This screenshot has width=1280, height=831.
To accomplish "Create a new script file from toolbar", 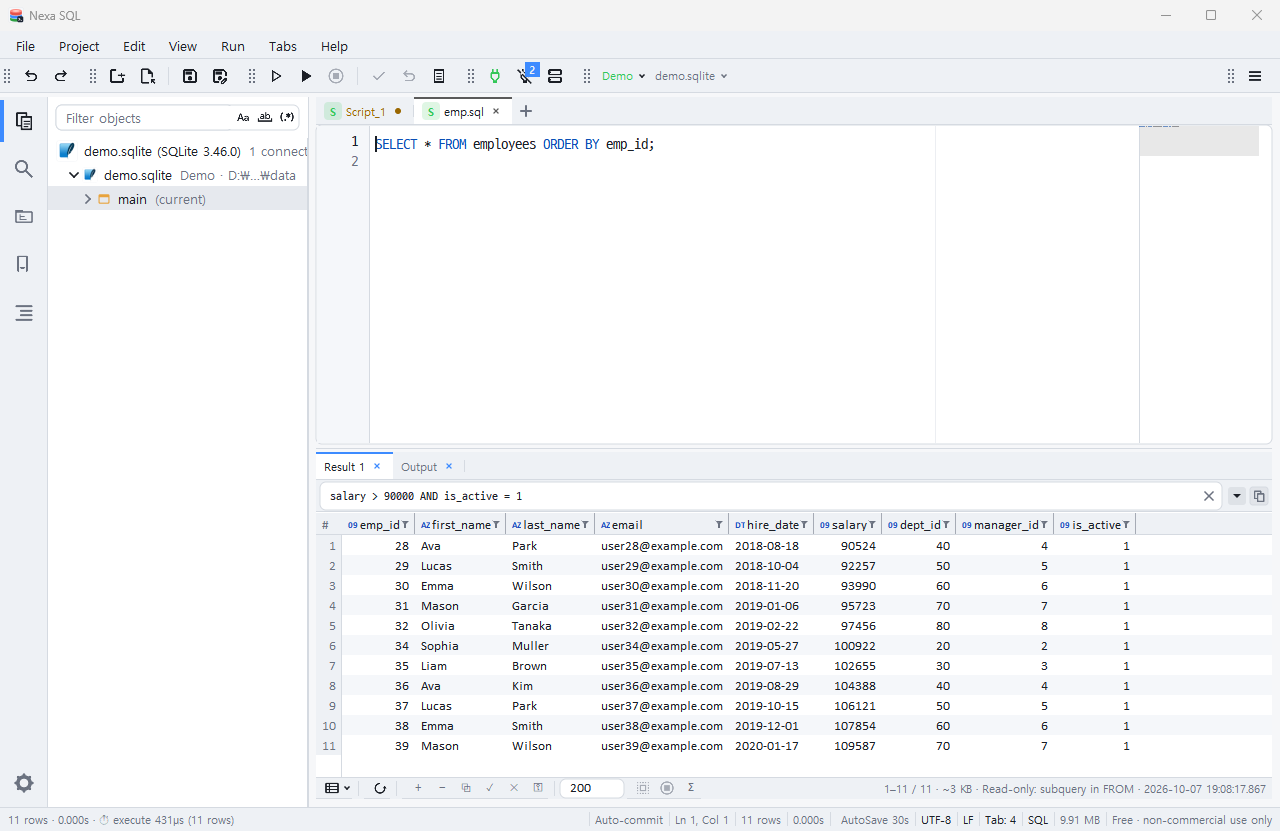I will pos(118,76).
